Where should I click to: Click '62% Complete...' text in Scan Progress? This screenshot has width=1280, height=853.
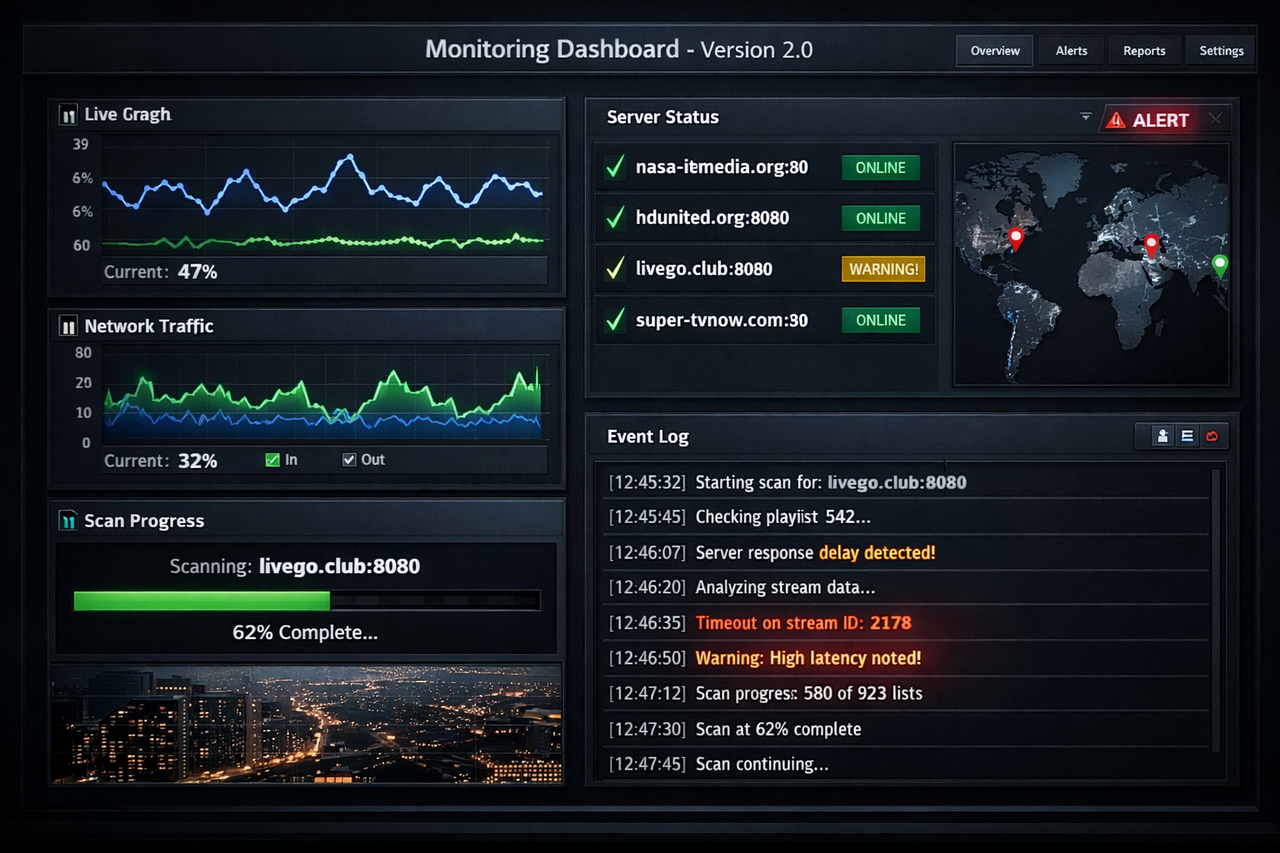305,632
